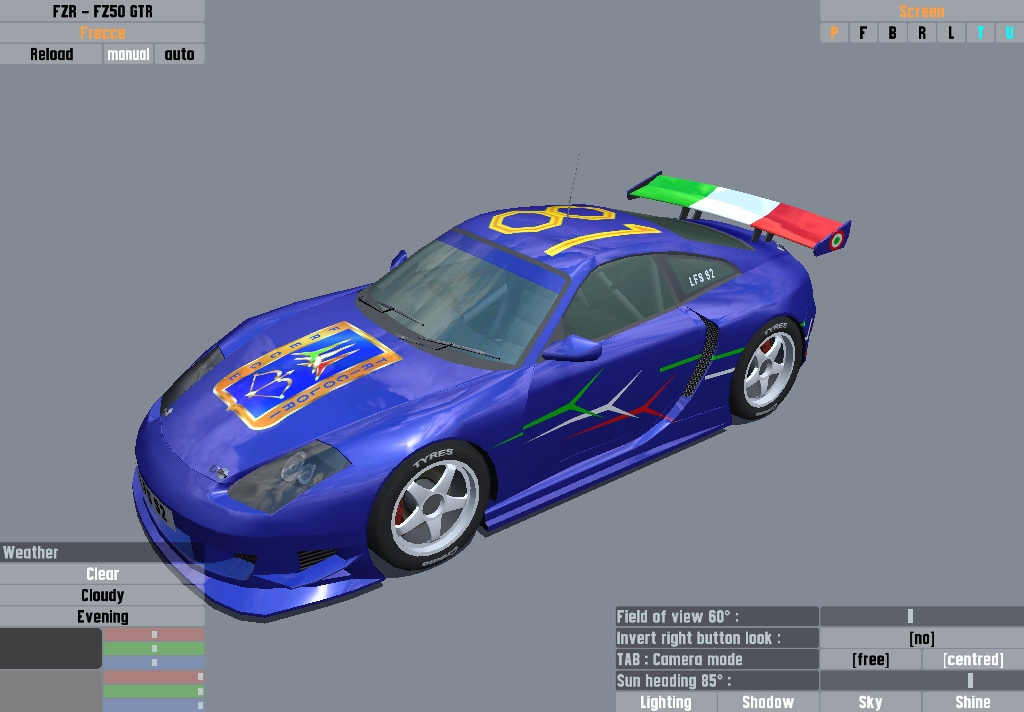Select the L screen option
Image resolution: width=1024 pixels, height=712 pixels.
pos(951,33)
